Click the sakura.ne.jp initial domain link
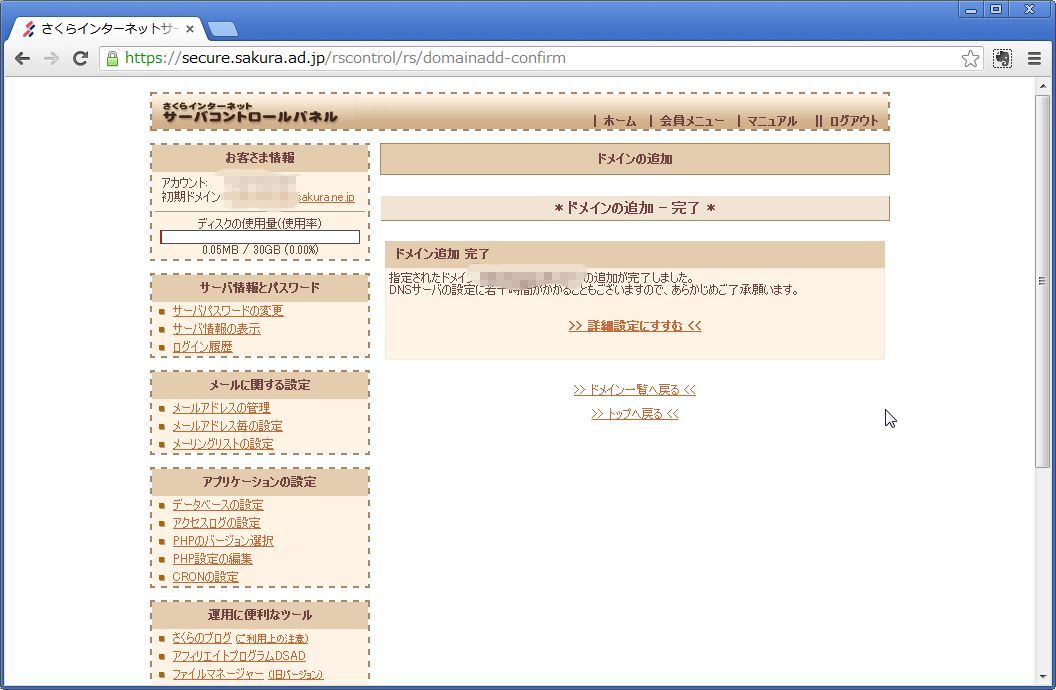This screenshot has width=1056, height=690. coord(325,197)
